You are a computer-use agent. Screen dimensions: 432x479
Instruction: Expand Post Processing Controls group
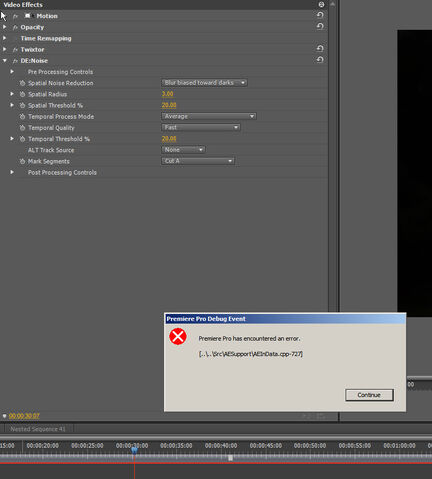12,172
